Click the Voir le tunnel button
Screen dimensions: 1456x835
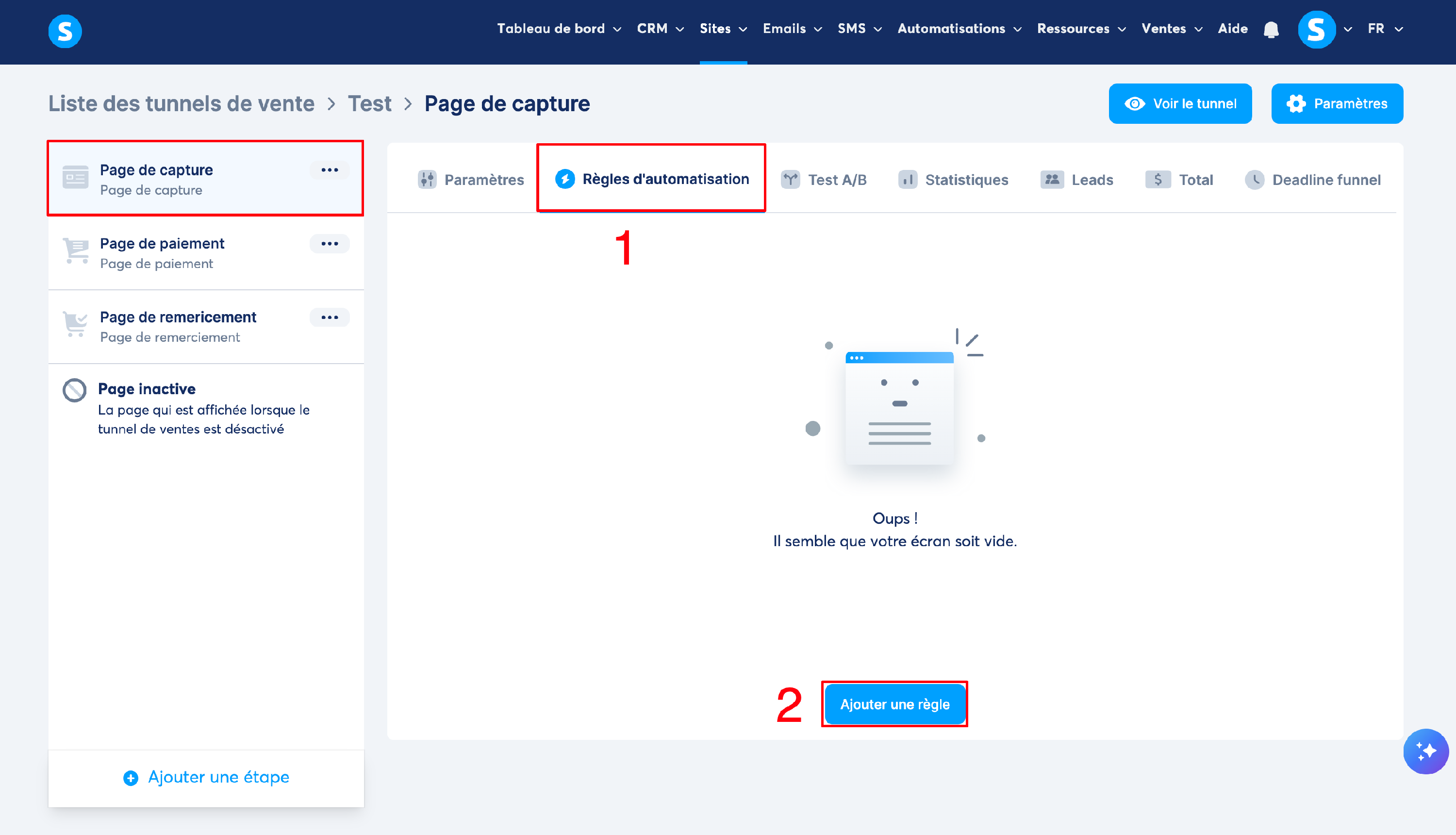coord(1180,104)
